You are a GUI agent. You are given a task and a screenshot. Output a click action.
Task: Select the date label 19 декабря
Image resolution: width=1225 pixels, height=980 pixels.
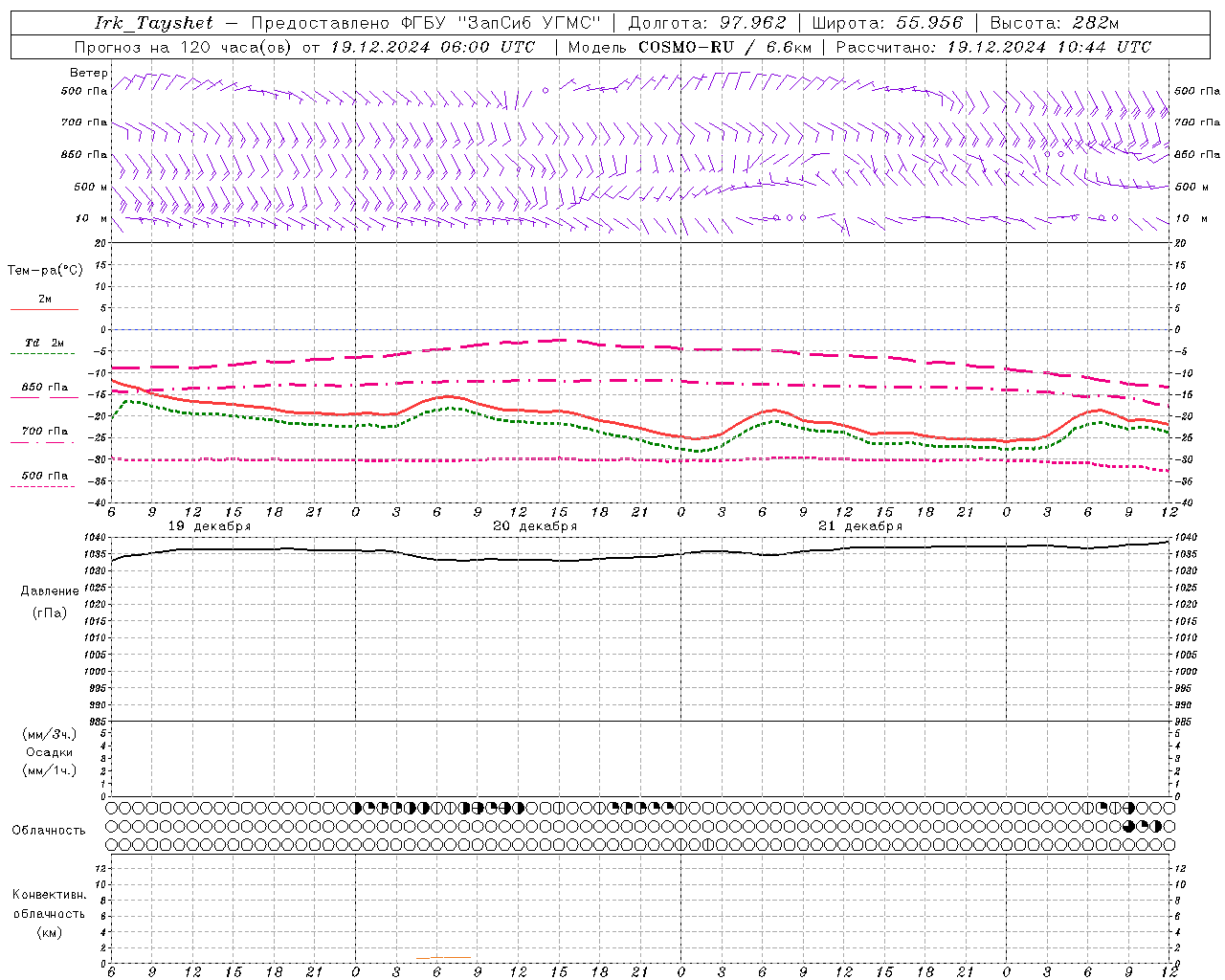click(210, 526)
